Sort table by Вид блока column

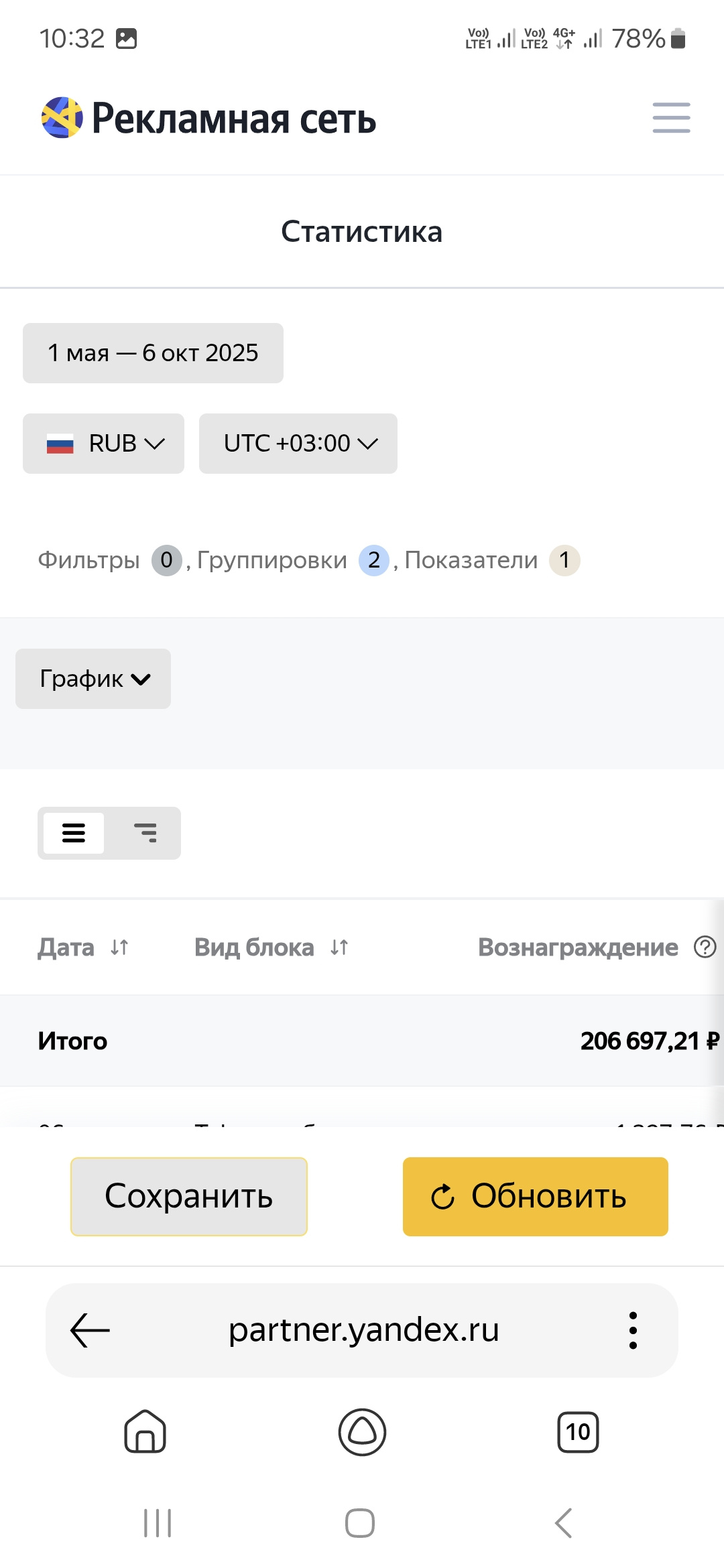(x=339, y=948)
